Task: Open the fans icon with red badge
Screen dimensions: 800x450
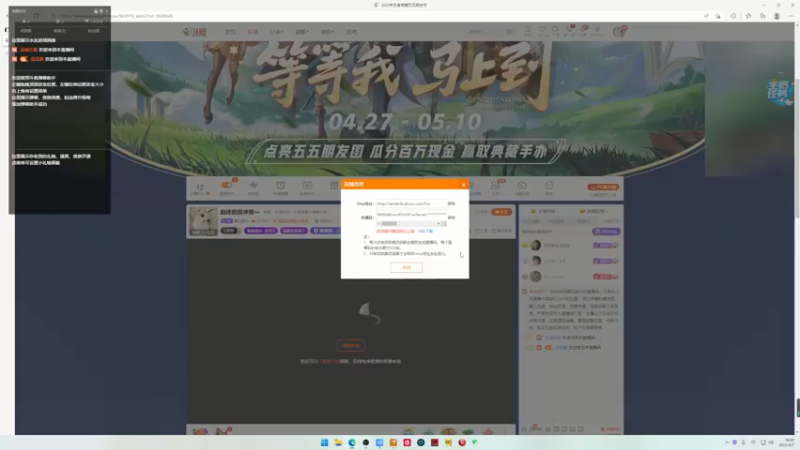Action: click(x=495, y=185)
